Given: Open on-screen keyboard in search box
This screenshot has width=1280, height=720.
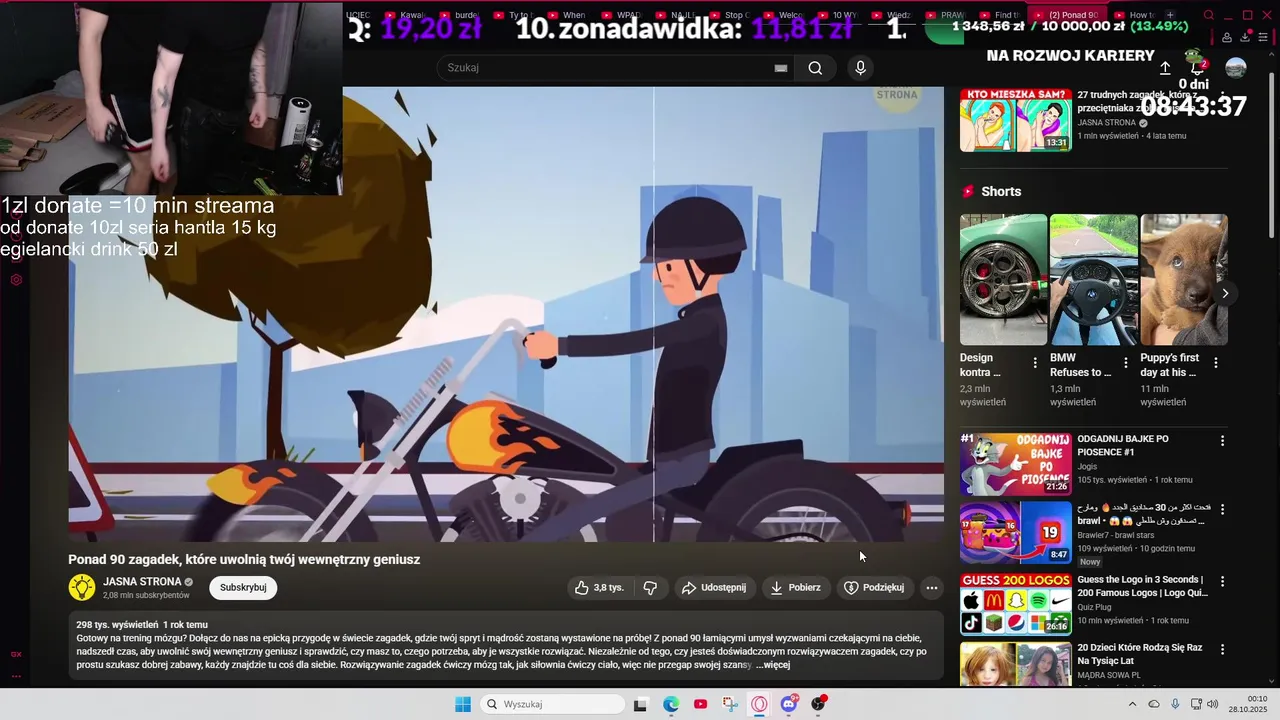Looking at the screenshot, I should click(781, 68).
